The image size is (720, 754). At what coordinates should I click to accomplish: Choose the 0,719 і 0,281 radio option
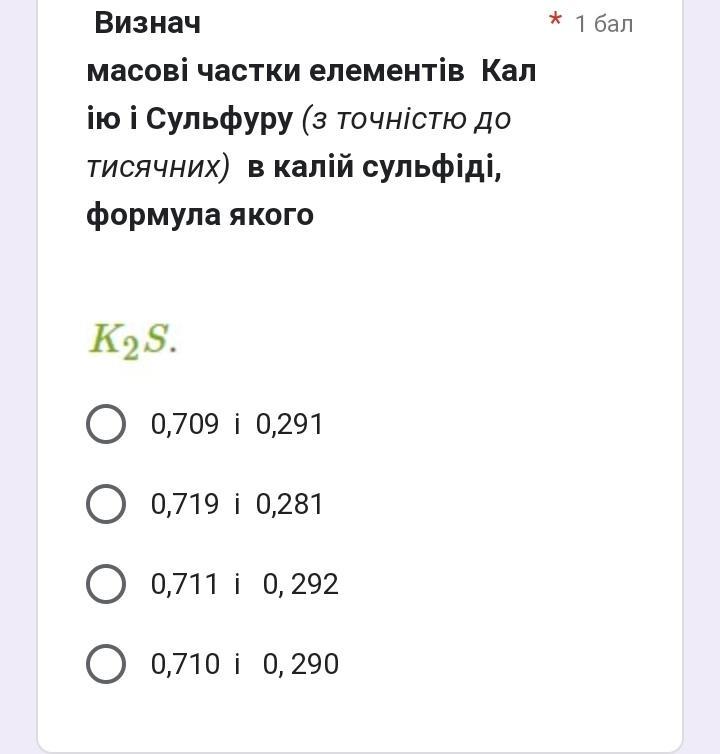pyautogui.click(x=106, y=504)
